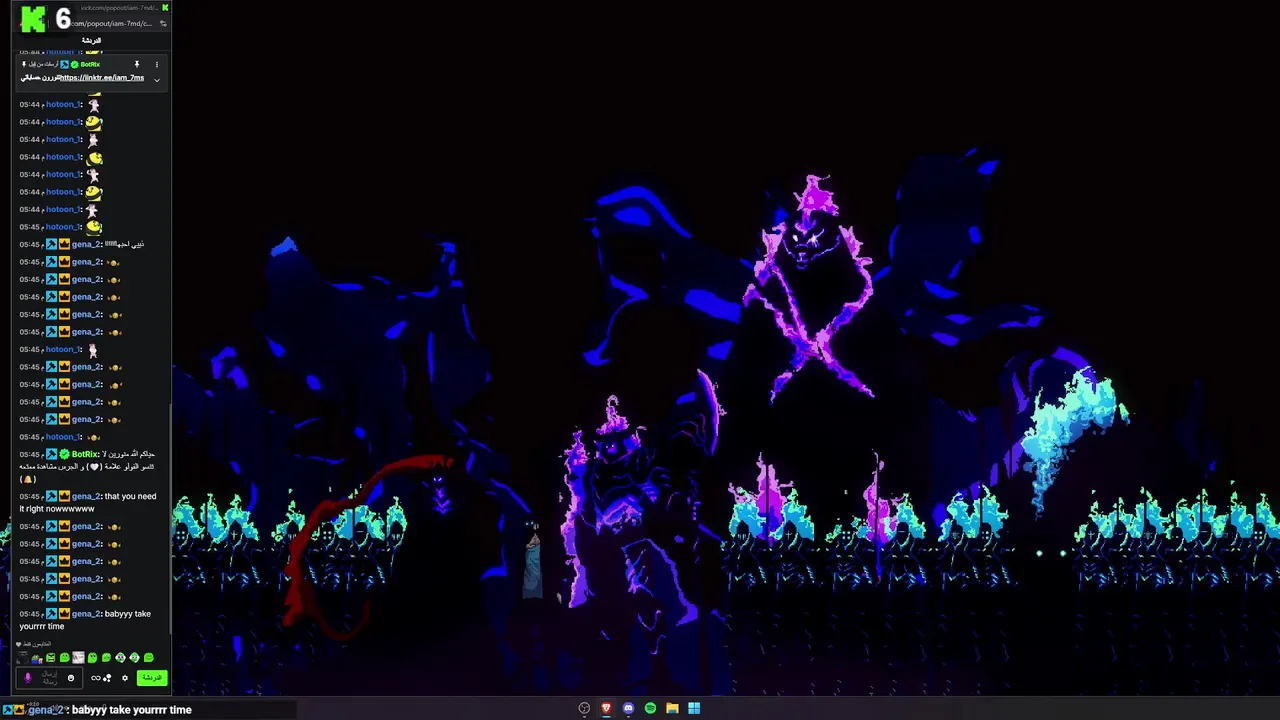1280x720 pixels.
Task: Click the message input field
Action: pos(49,678)
